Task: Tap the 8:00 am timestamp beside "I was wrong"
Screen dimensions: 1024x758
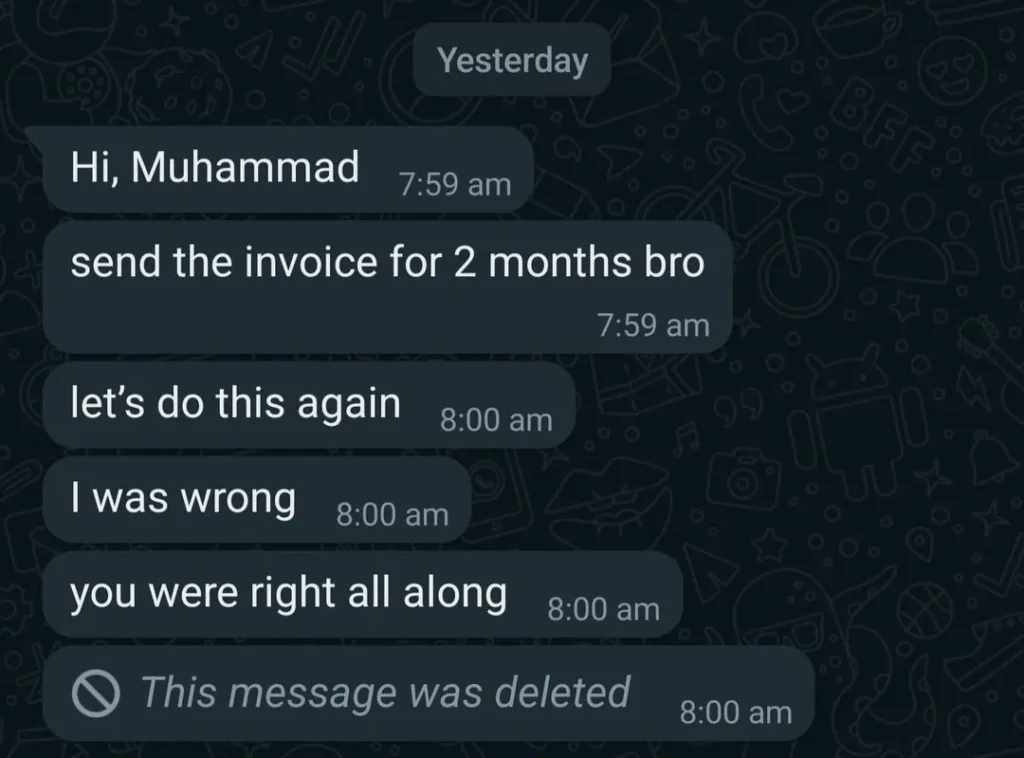Action: 392,515
